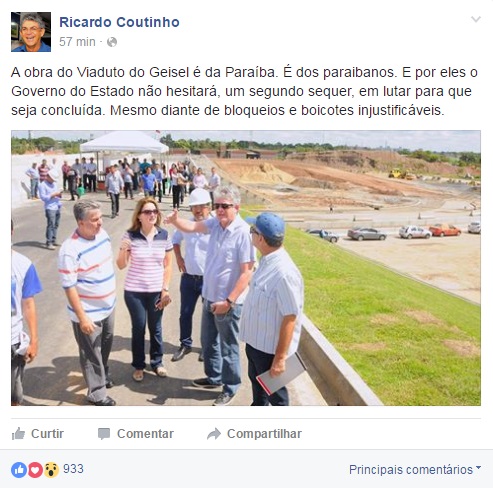The height and width of the screenshot is (488, 493).
Task: View the 933 reactions count
Action: [x=73, y=469]
